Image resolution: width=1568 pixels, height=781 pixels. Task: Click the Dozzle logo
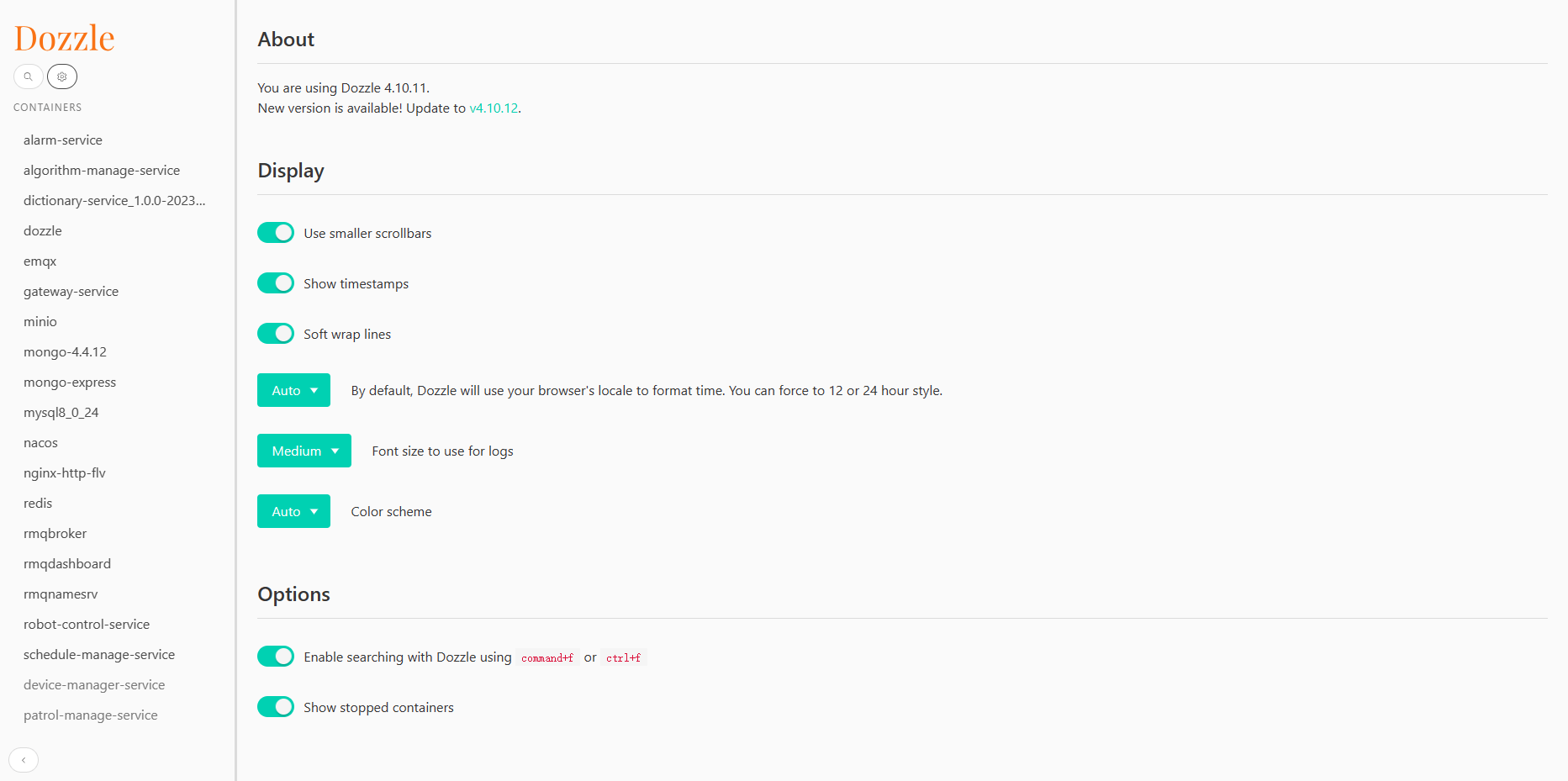[65, 39]
